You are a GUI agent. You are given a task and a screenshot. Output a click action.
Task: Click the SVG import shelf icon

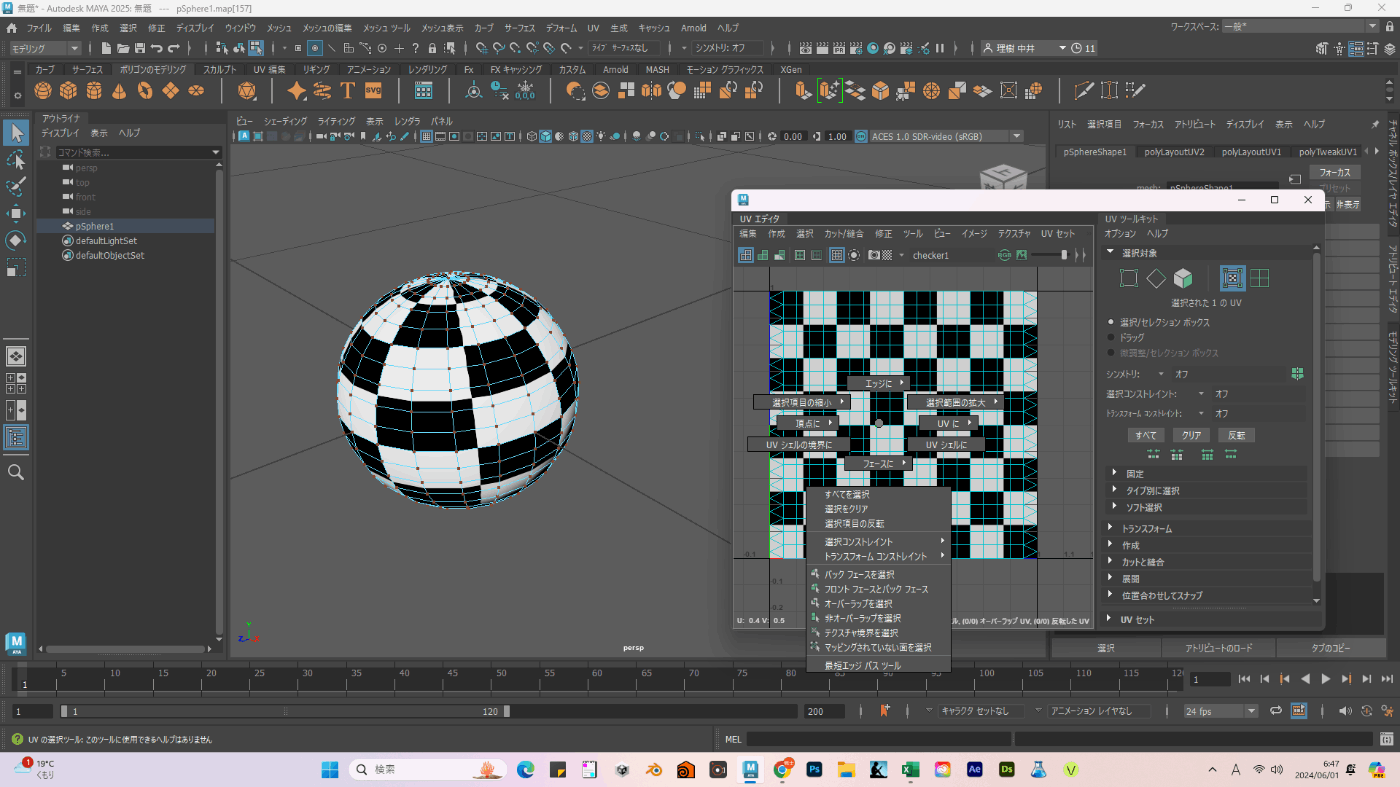373,91
